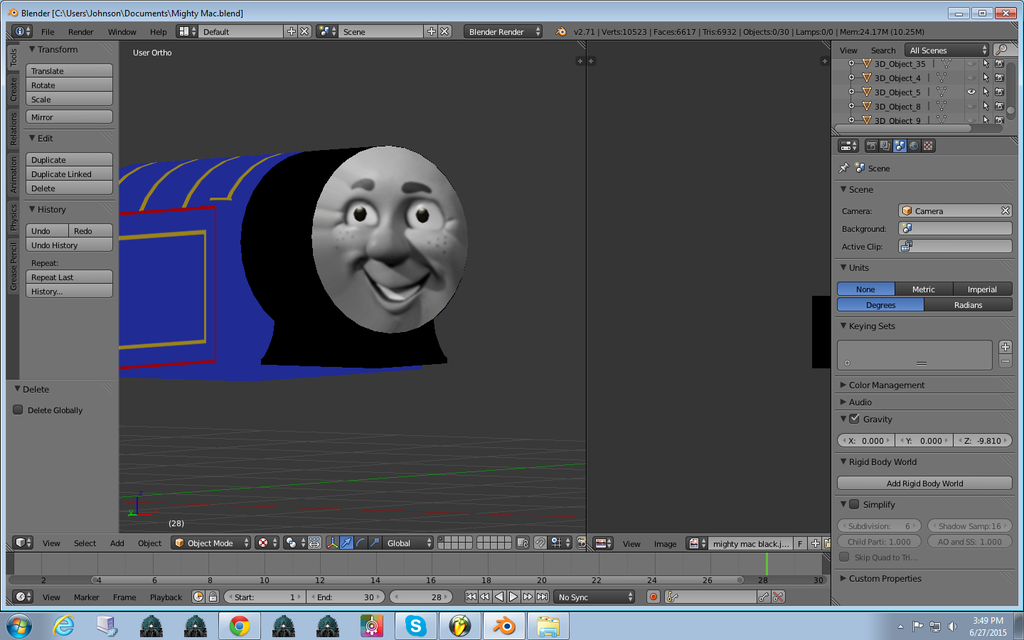Open the Render tab in the Properties editor
Viewport: 1024px width, 640px height.
pos(871,146)
